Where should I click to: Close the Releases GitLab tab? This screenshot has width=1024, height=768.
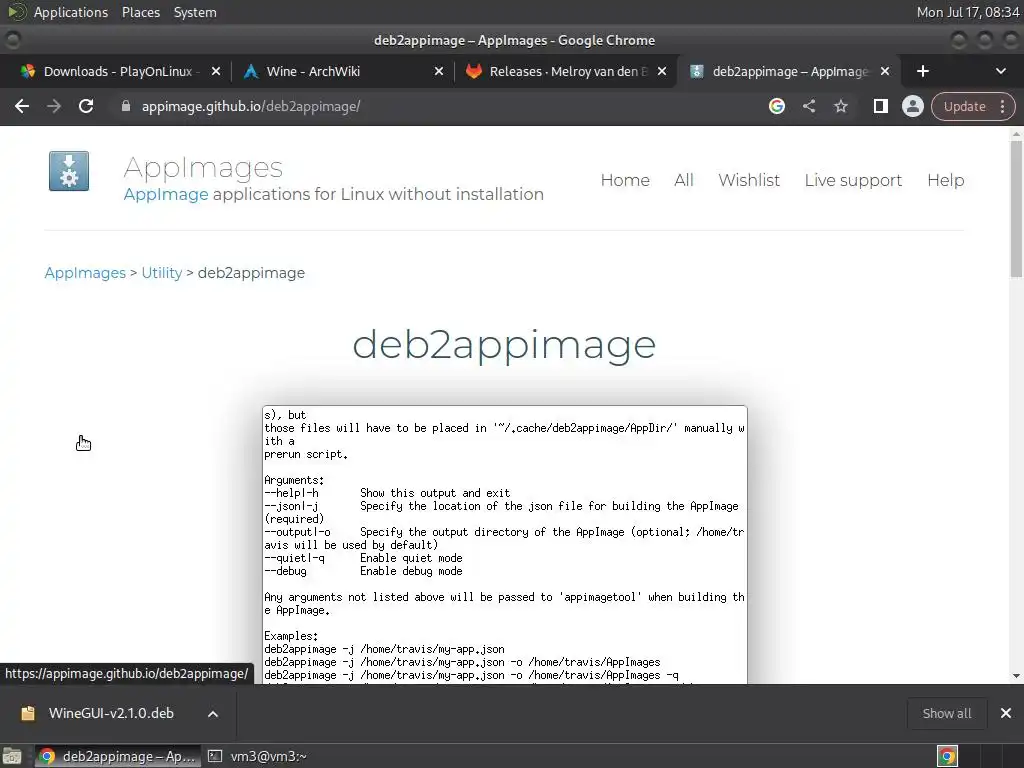pos(662,71)
